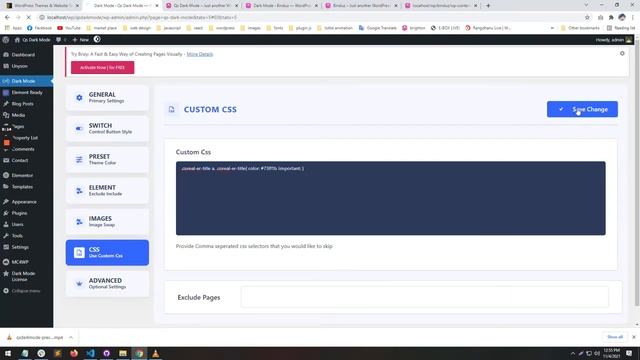Open Windows Start menu
The height and width of the screenshot is (360, 640).
8,353
